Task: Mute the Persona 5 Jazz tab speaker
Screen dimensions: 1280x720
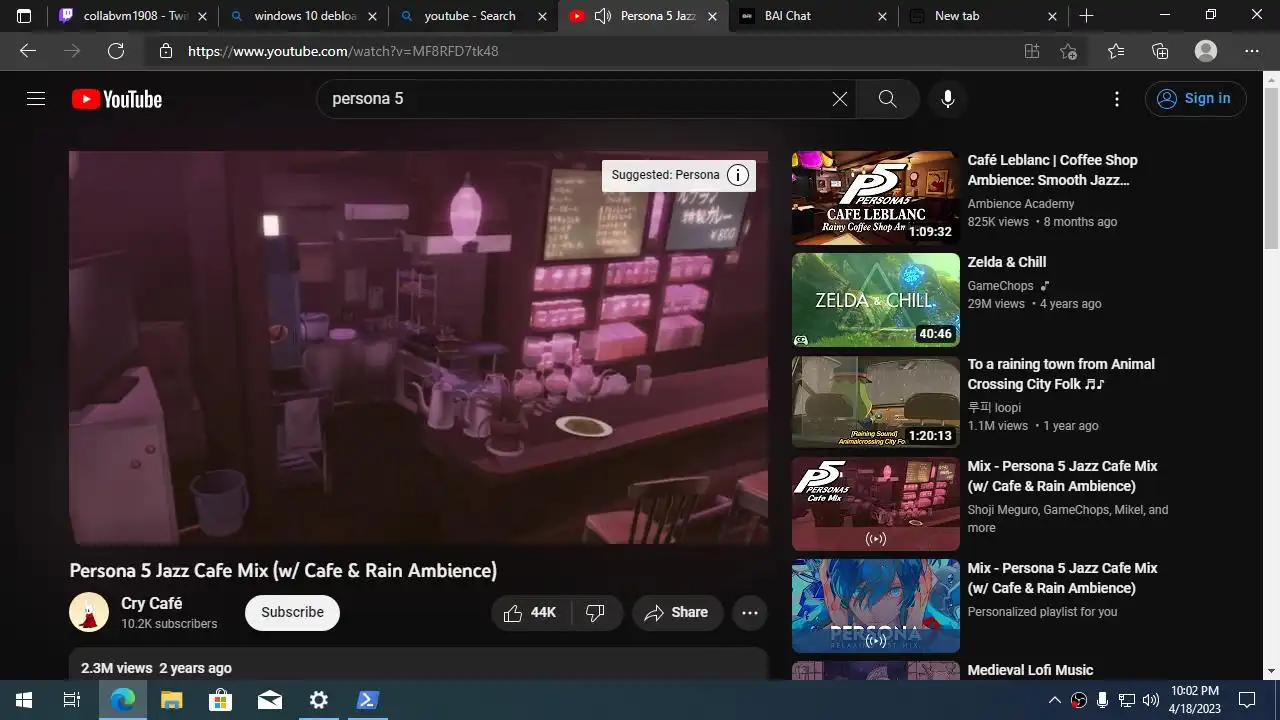Action: tap(603, 16)
